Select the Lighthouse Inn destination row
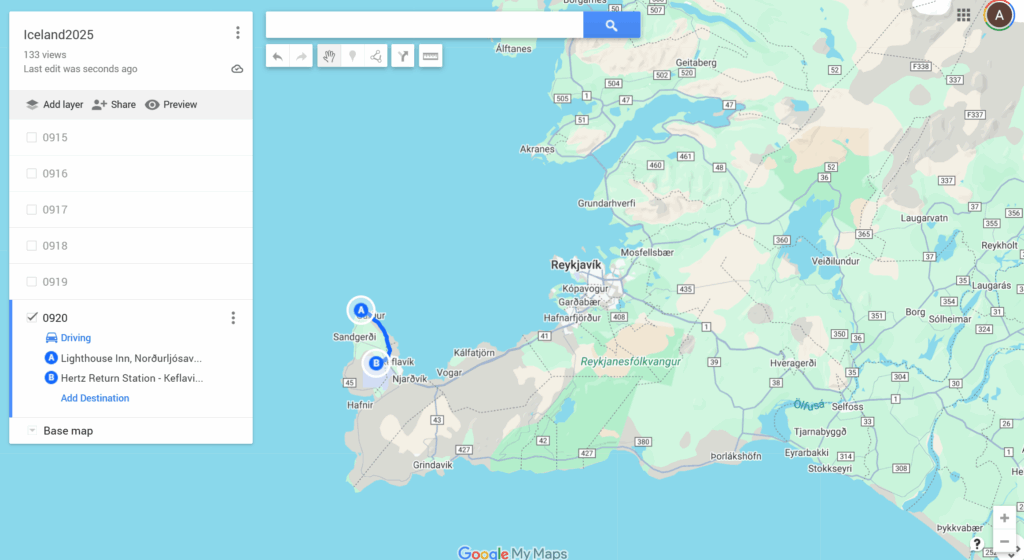1024x560 pixels. point(131,358)
